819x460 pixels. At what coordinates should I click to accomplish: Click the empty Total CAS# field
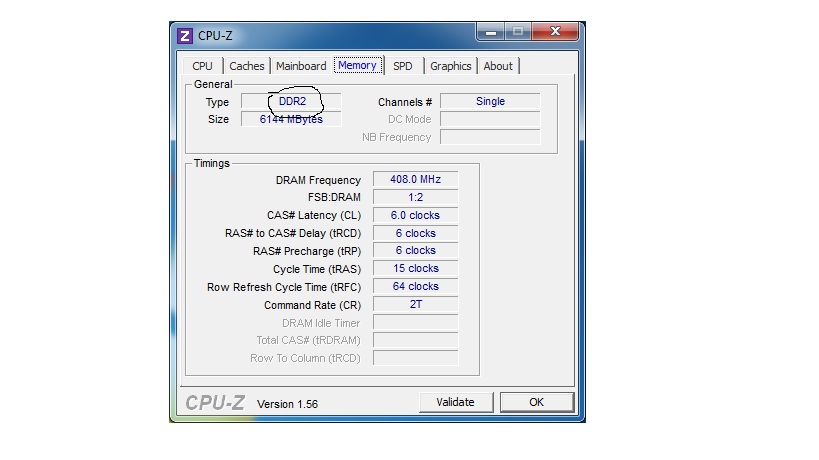(416, 340)
